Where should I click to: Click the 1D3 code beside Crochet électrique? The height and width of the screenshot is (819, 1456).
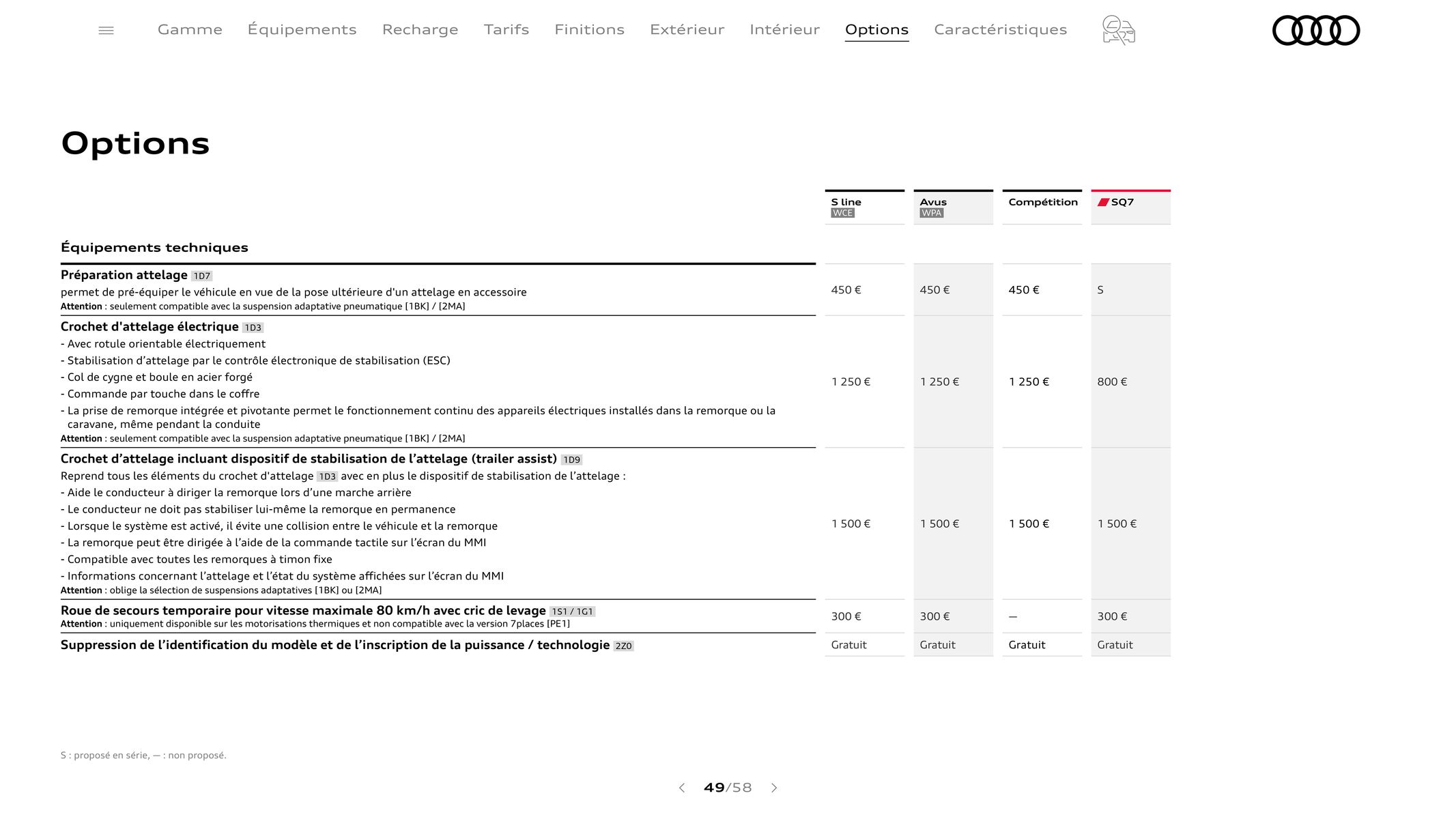[253, 328]
